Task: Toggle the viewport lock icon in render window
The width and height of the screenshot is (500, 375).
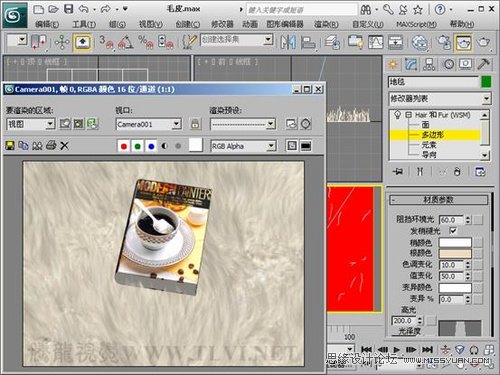Action: tap(195, 124)
